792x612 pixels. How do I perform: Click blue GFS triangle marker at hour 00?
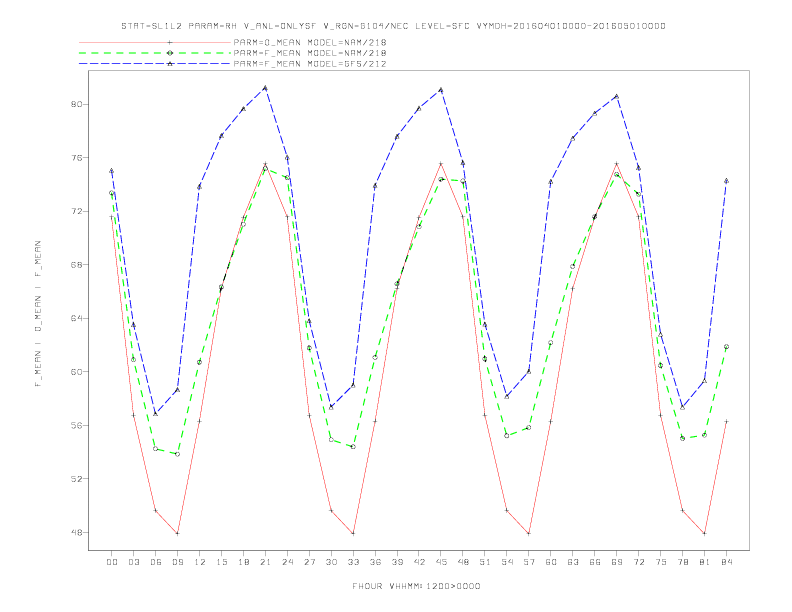(x=112, y=171)
